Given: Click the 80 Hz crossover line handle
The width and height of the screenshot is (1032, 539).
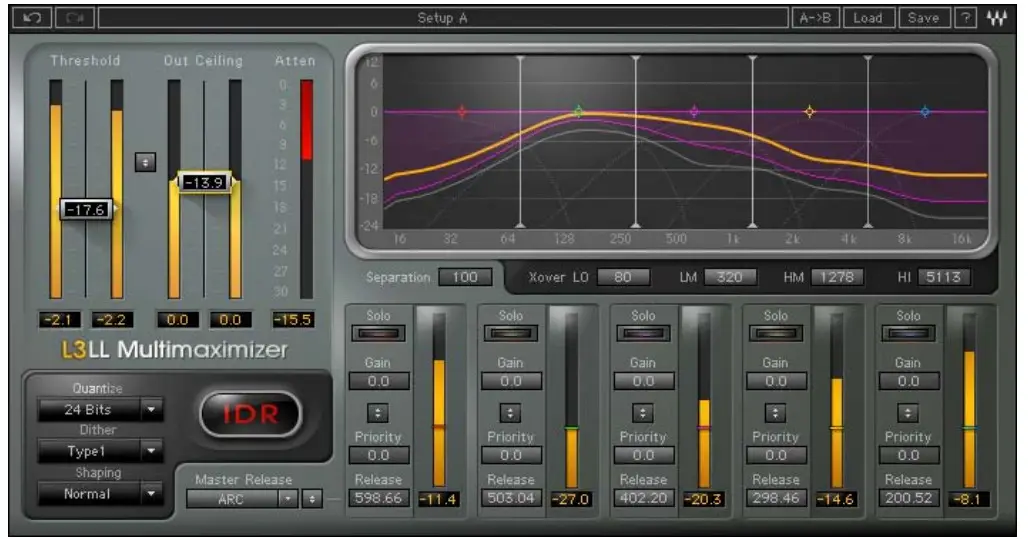Looking at the screenshot, I should [x=520, y=141].
